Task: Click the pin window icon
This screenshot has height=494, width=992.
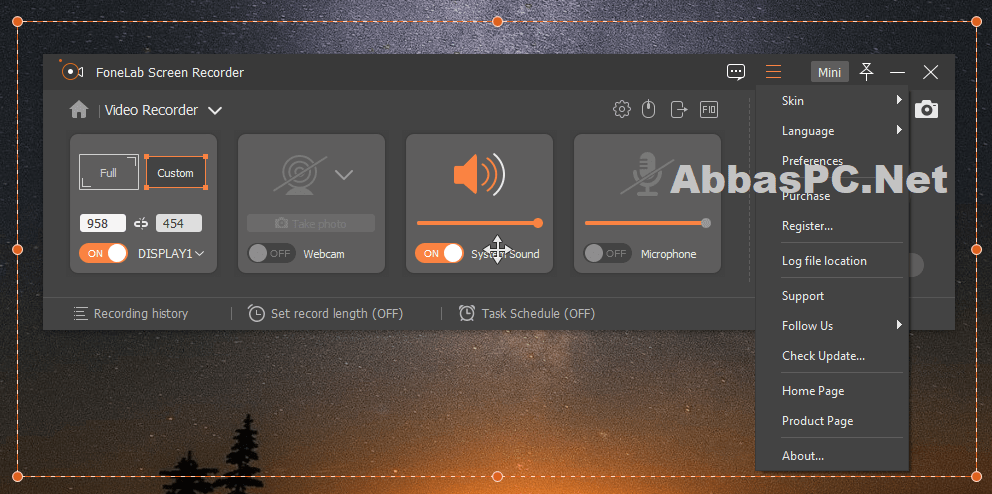Action: tap(867, 72)
